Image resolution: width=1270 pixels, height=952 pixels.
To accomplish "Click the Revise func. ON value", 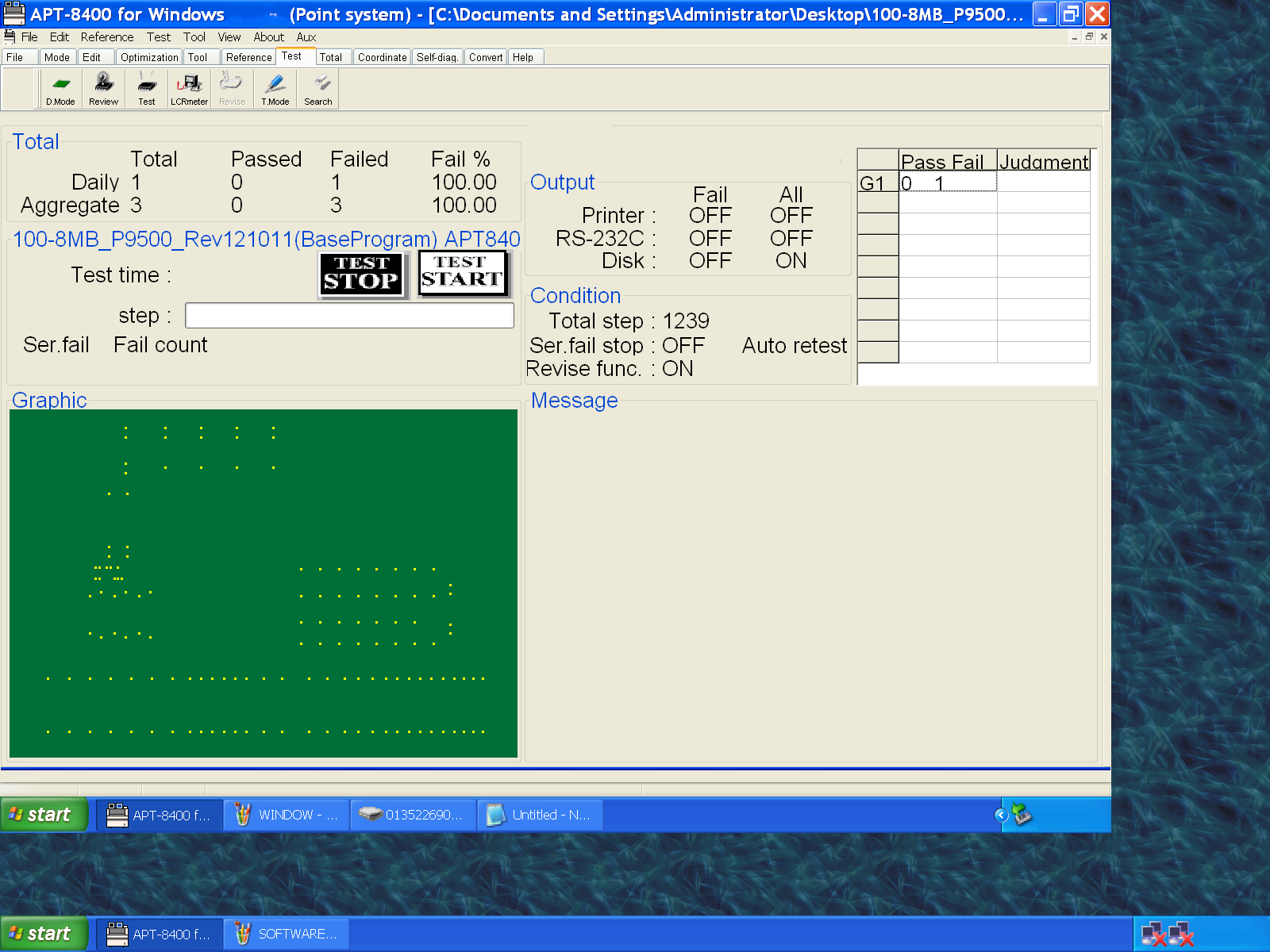I will (678, 369).
